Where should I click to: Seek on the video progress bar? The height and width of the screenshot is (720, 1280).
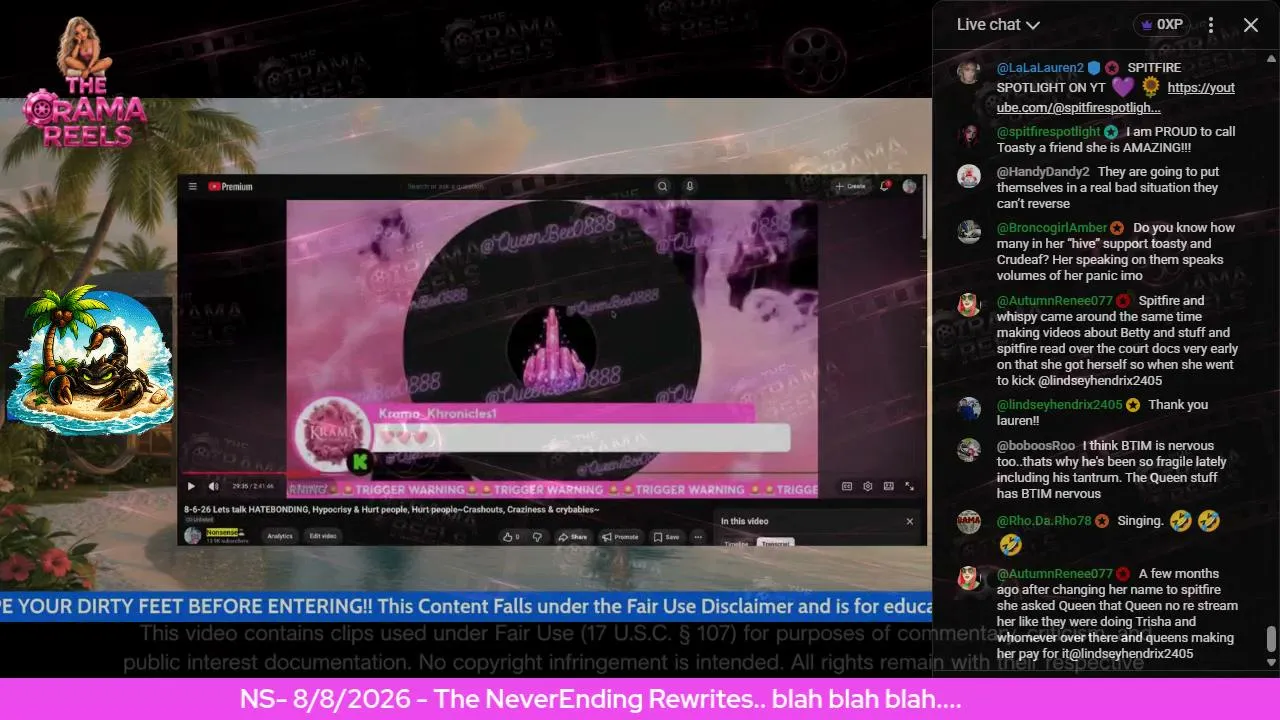pyautogui.click(x=553, y=473)
